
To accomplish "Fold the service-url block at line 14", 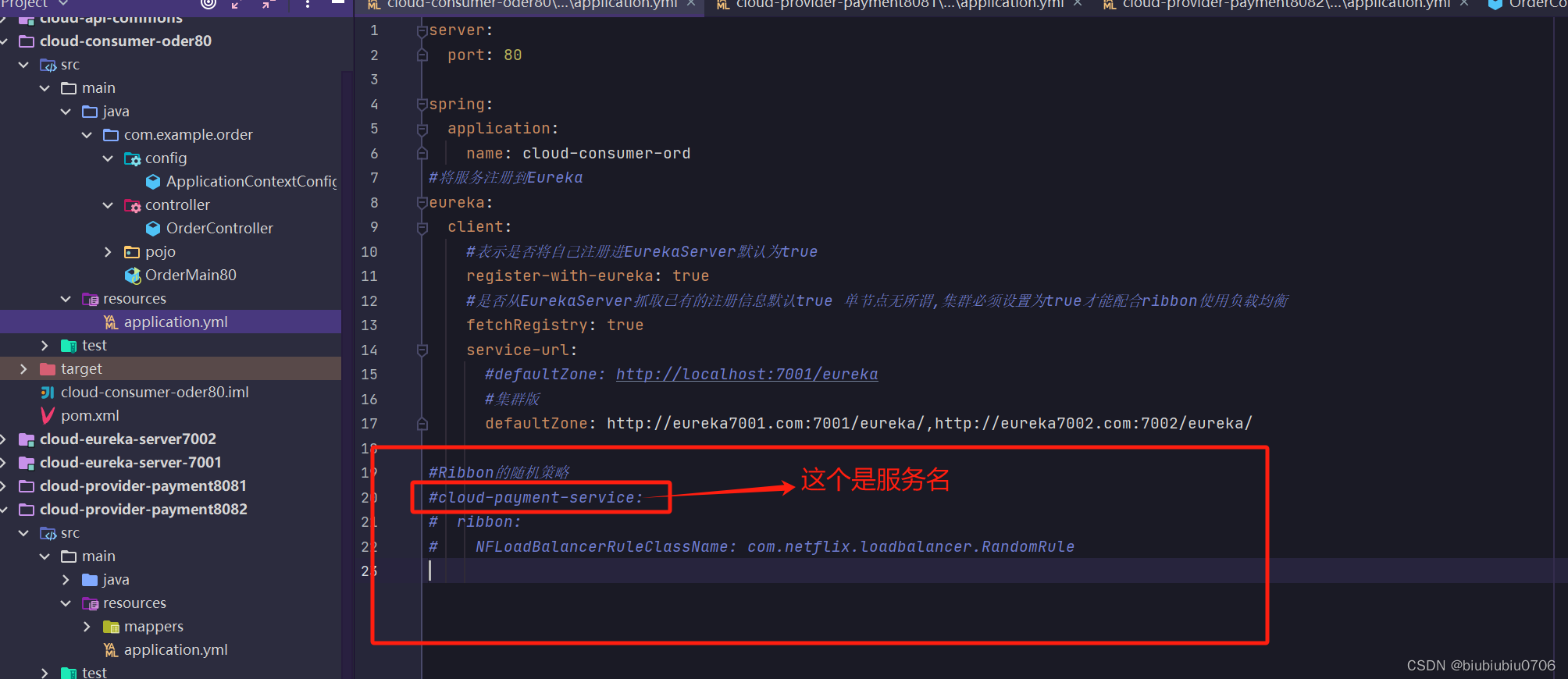I will click(422, 350).
